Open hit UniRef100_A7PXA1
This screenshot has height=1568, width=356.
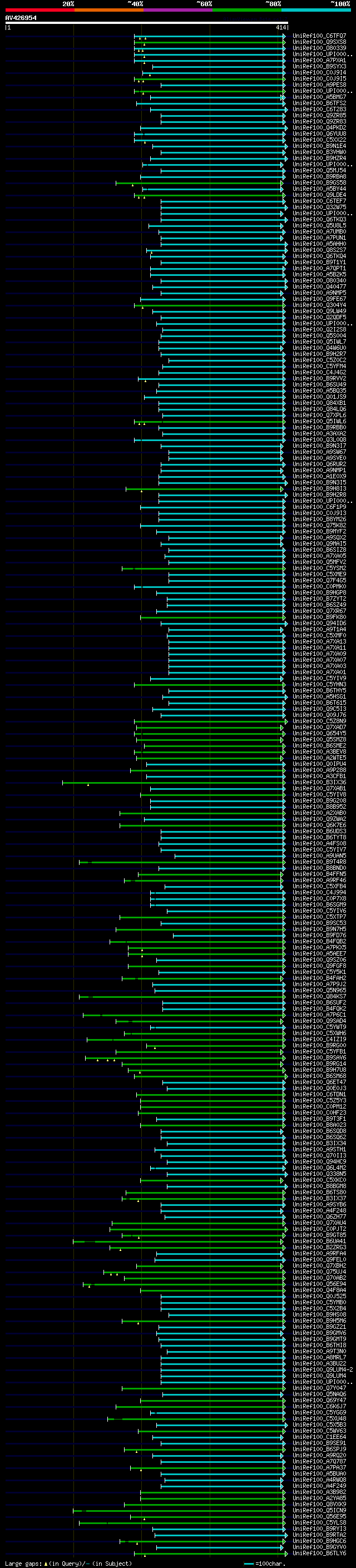pos(319,60)
